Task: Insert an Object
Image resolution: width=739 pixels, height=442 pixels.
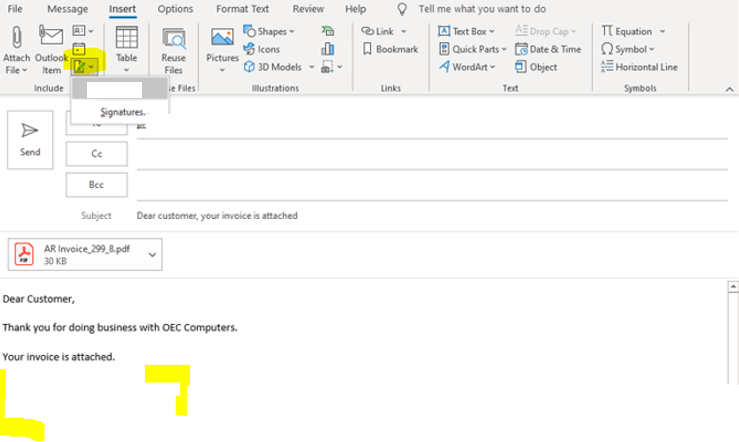Action: click(x=536, y=67)
